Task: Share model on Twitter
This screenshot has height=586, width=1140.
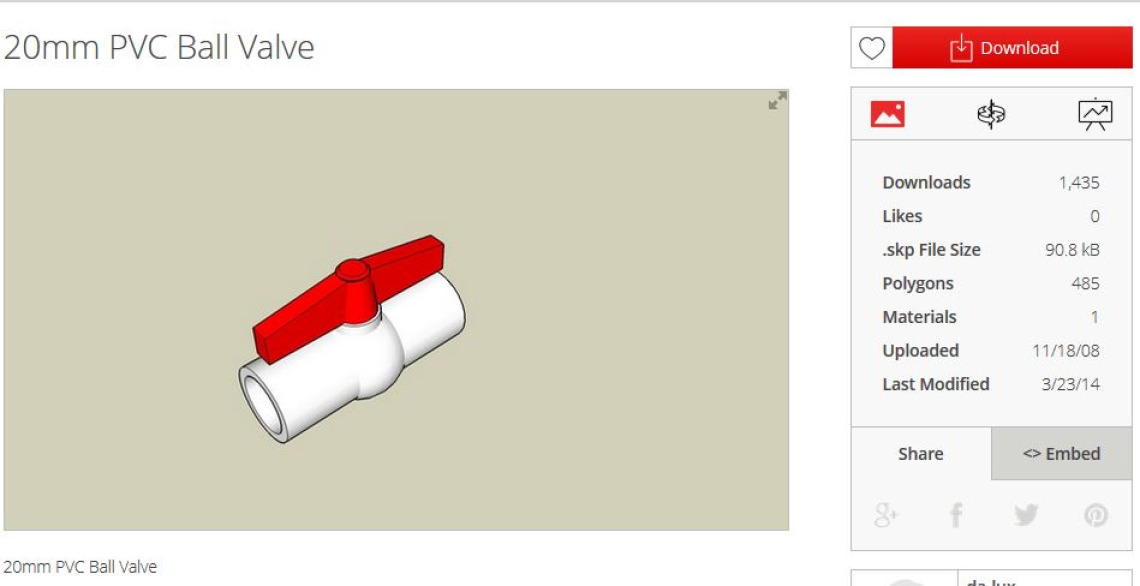Action: (x=1026, y=515)
